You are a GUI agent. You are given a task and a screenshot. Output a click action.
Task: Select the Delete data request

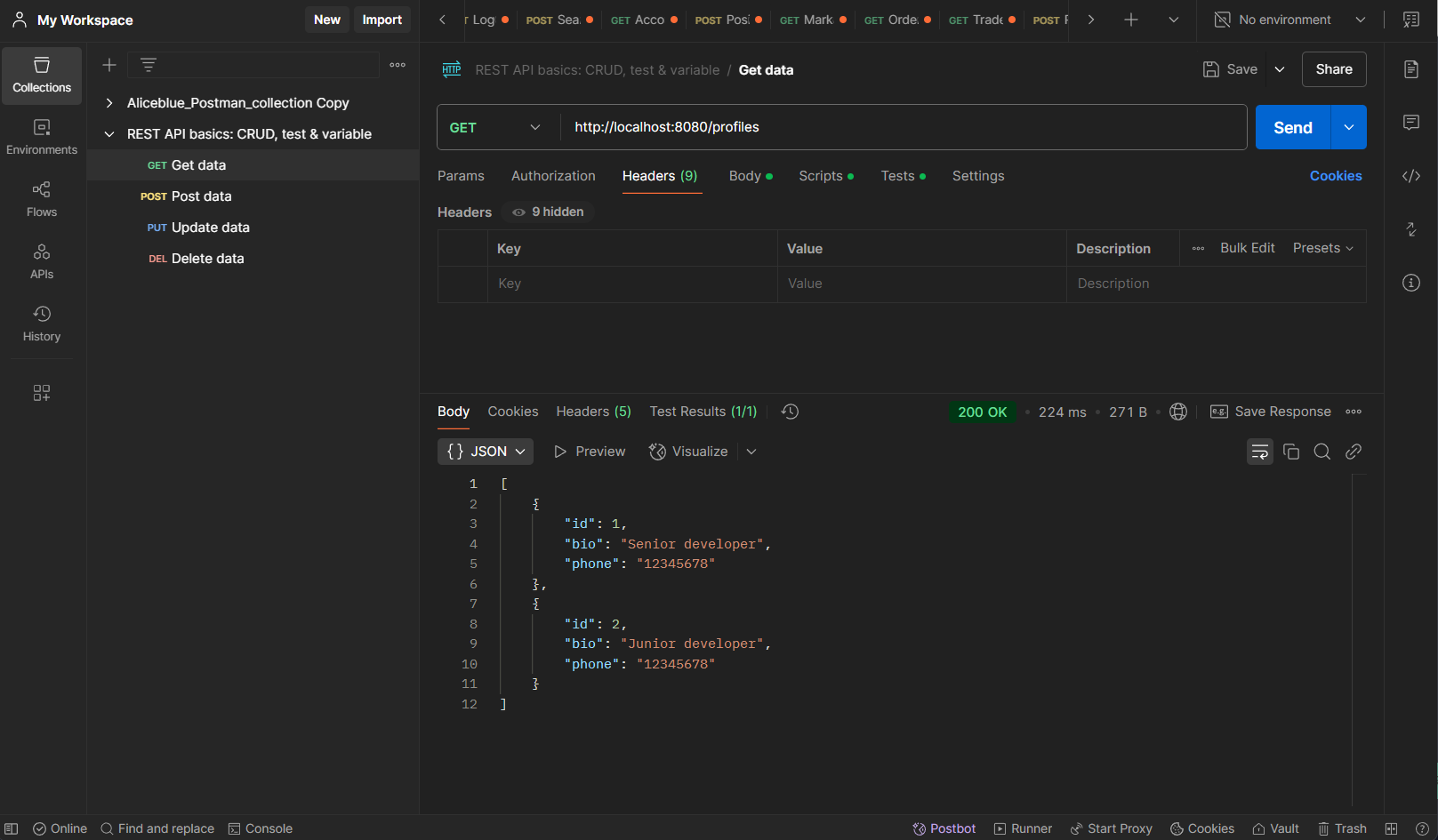(x=252, y=259)
